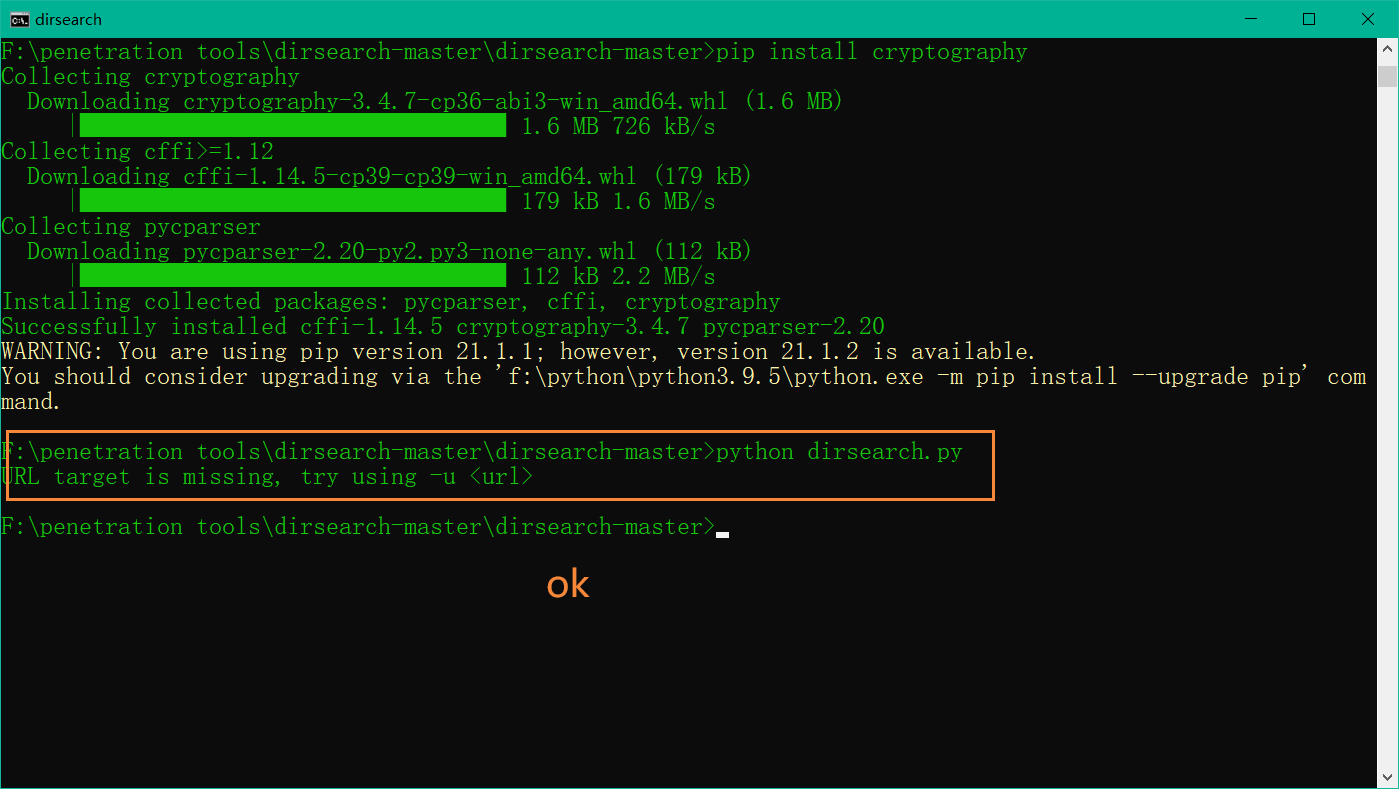Screen dimensions: 1399x789
Task: Click the "You should consider upgrading" line
Action: tap(684, 377)
